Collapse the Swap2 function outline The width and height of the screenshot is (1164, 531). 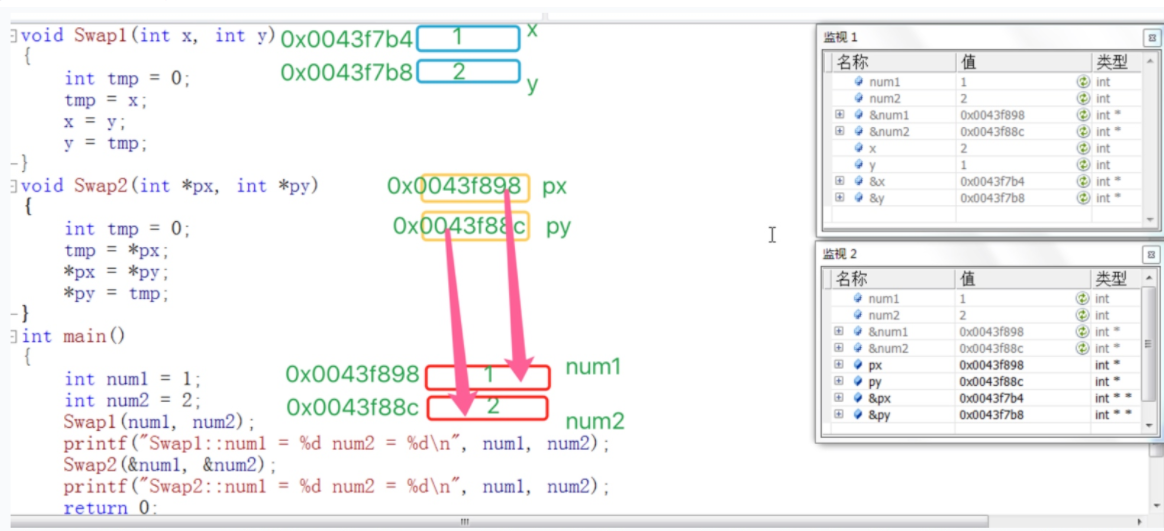[14, 186]
